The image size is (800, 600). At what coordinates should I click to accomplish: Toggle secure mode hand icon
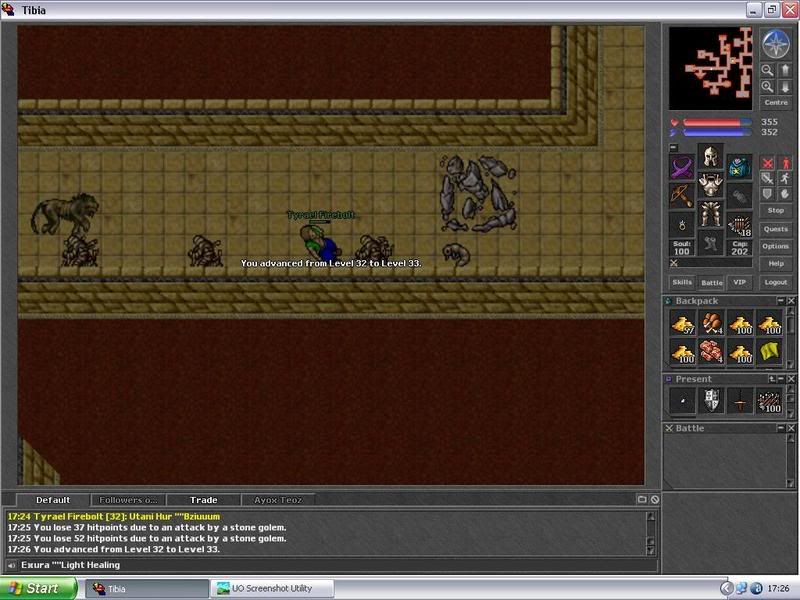[x=785, y=193]
